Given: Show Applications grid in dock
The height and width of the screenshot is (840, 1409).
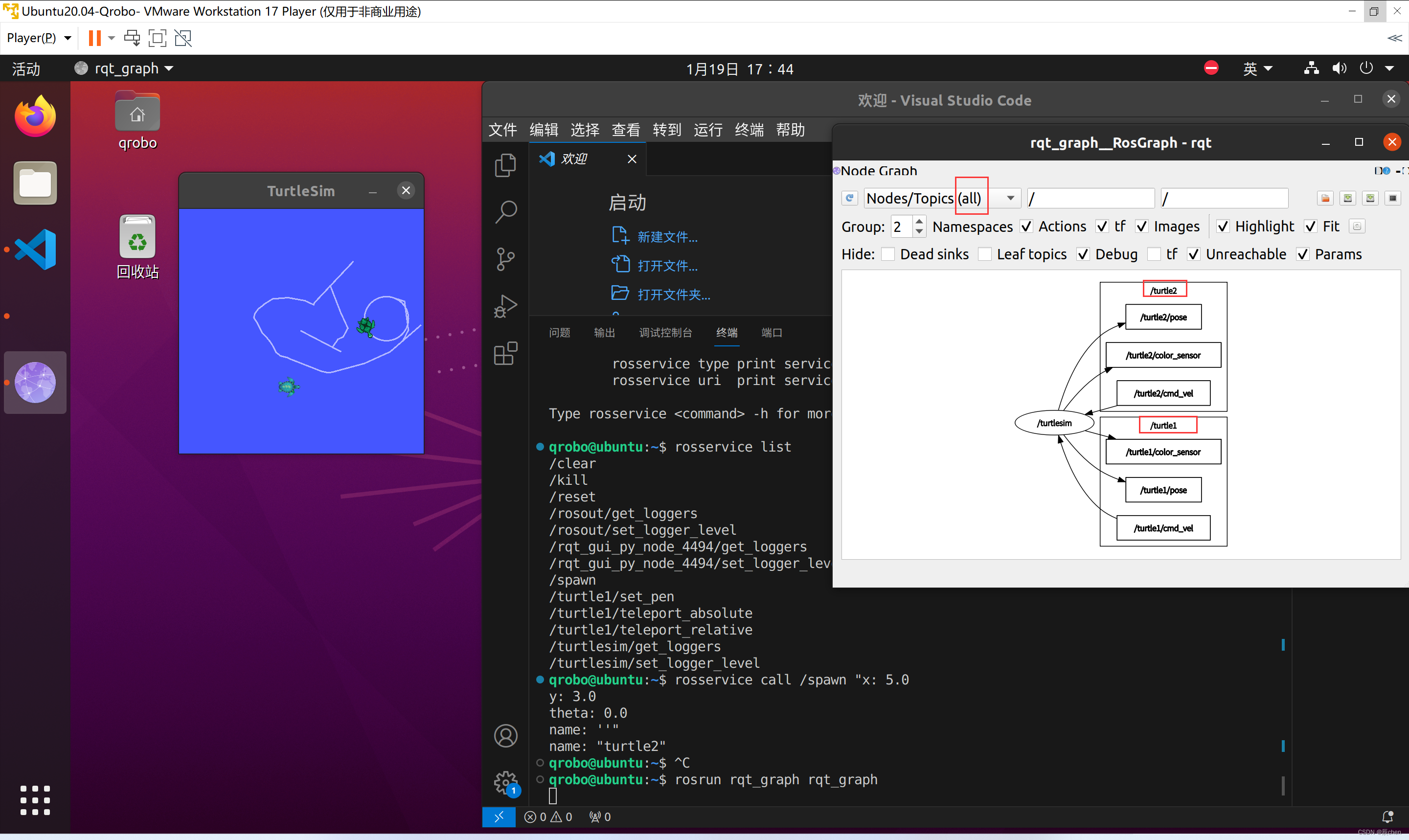Looking at the screenshot, I should [x=35, y=800].
